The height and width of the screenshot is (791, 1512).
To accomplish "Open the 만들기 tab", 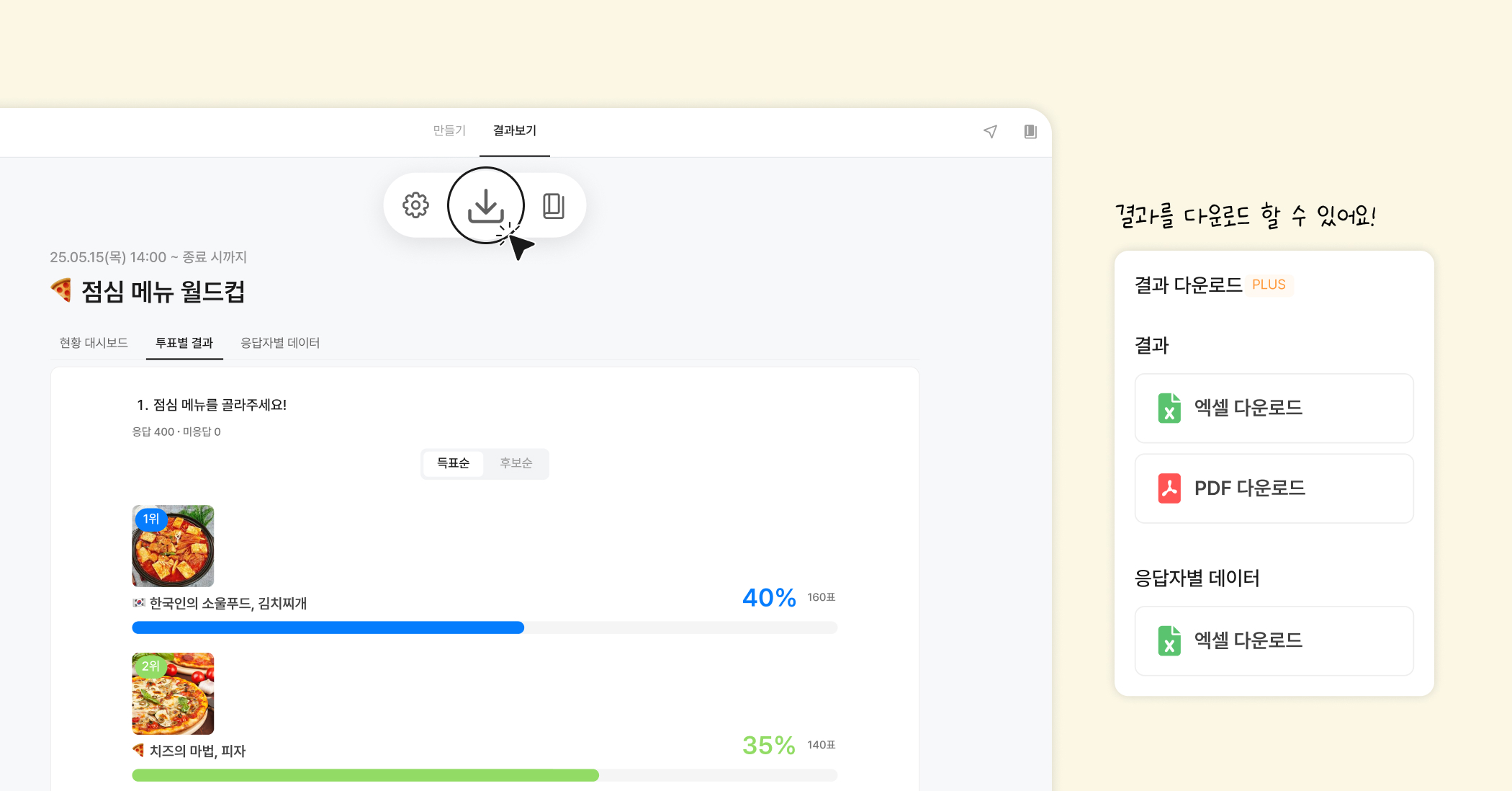I will coord(449,130).
